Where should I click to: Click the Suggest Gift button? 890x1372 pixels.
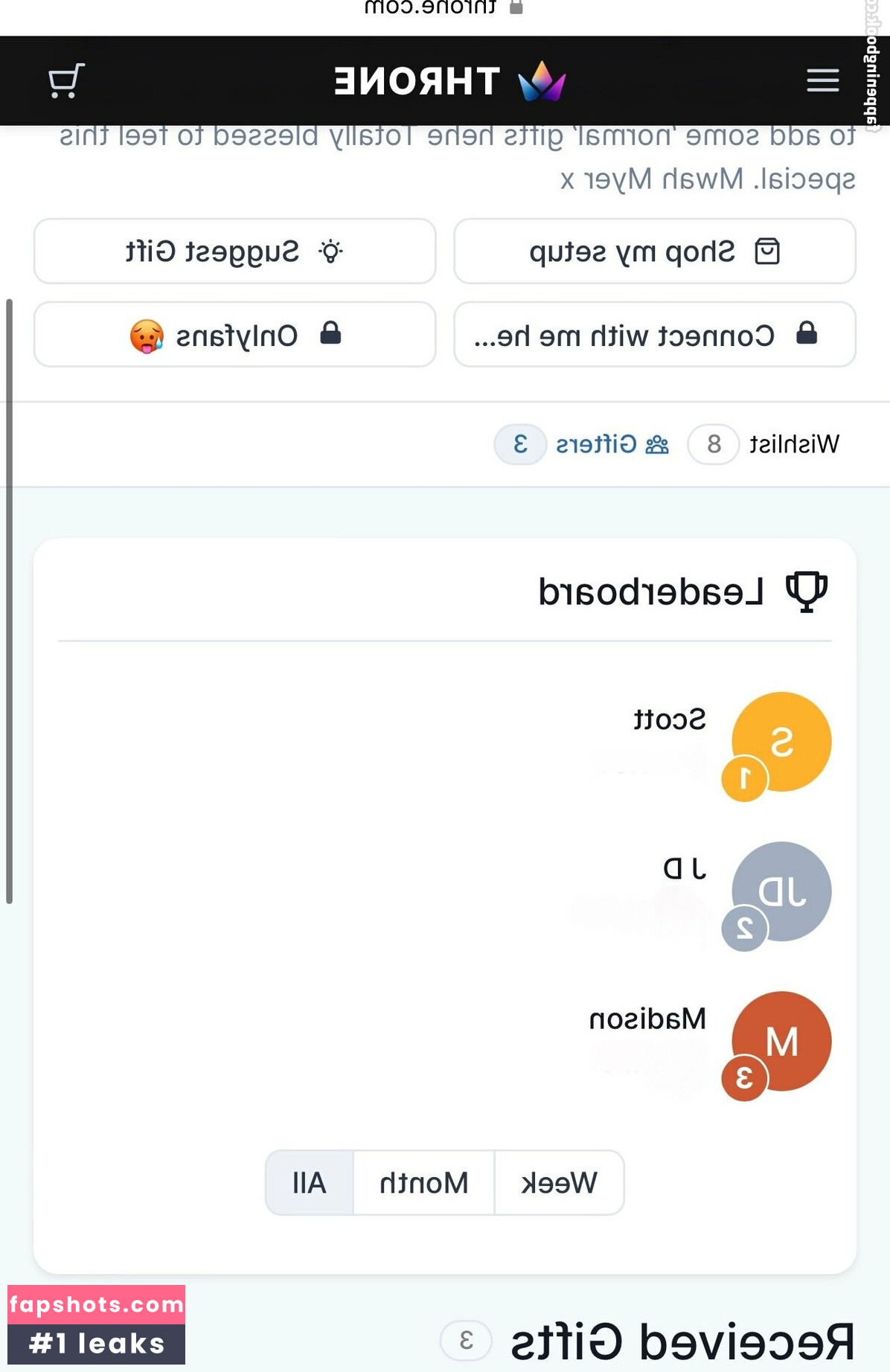pyautogui.click(x=235, y=251)
